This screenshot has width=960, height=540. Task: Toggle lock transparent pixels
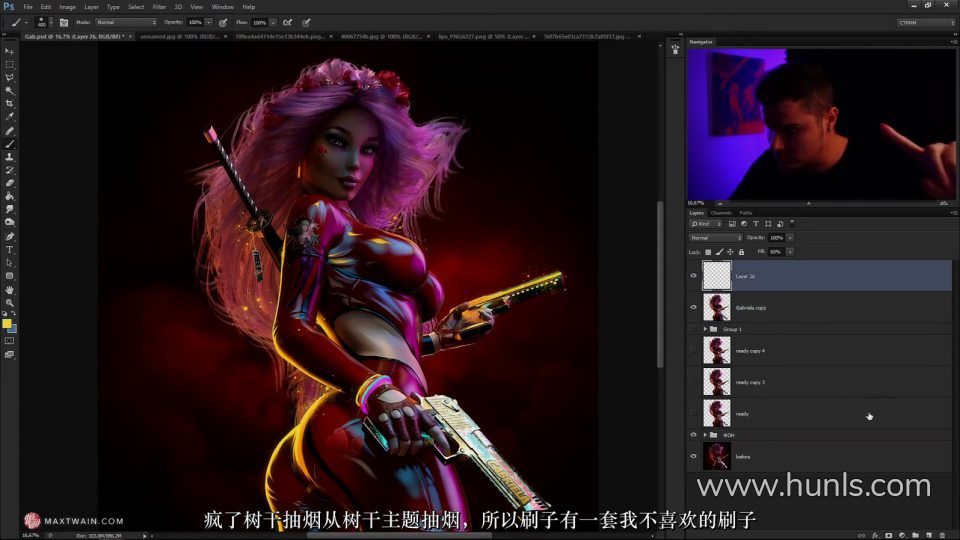click(708, 252)
